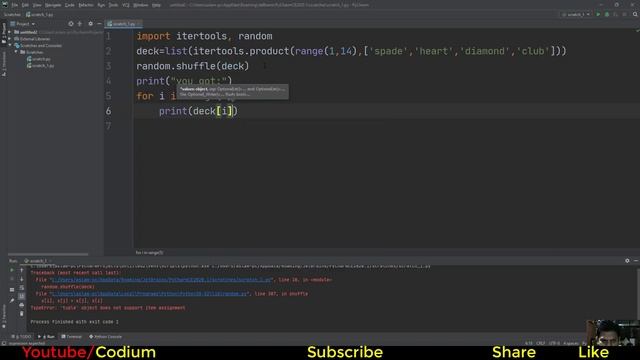Select scratch_1.py in project tree
This screenshot has height=360, width=640.
(40, 65)
